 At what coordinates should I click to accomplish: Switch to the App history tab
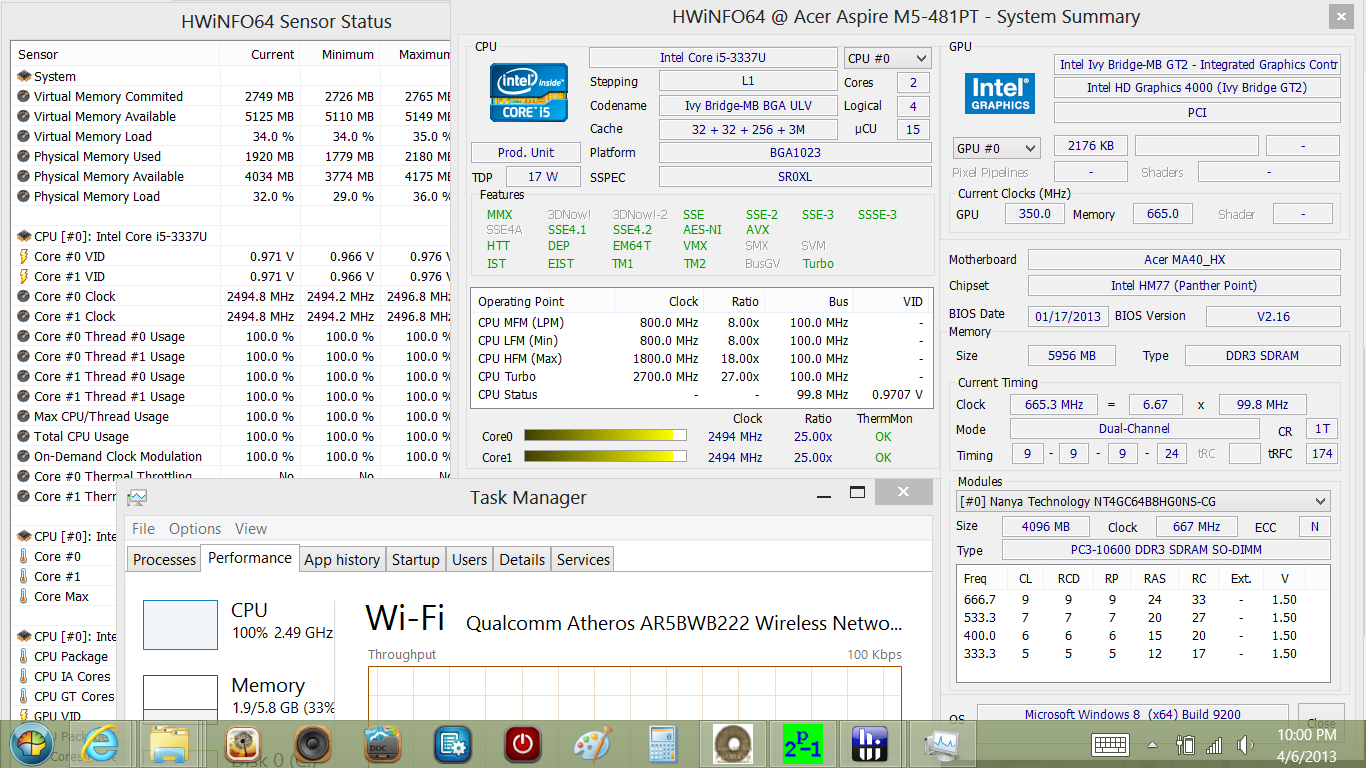click(x=342, y=559)
